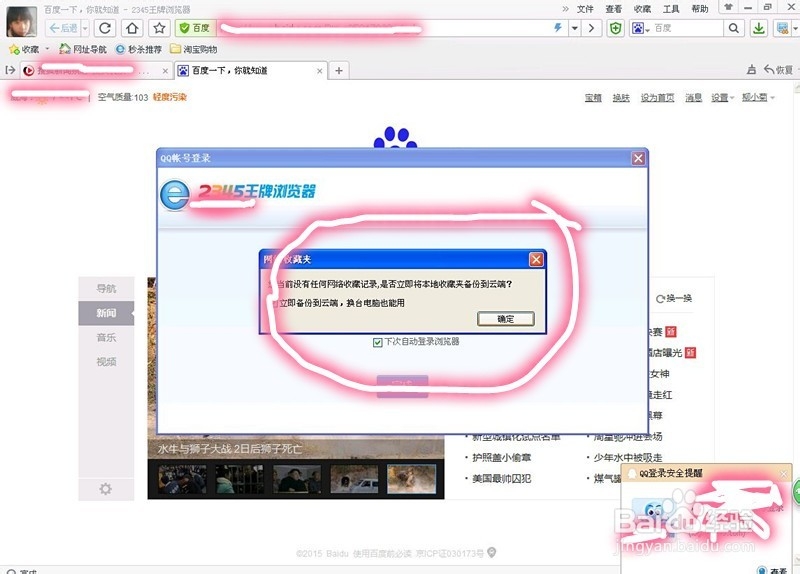
Task: Click the 水牛与狮子大战 news caption
Action: point(230,449)
